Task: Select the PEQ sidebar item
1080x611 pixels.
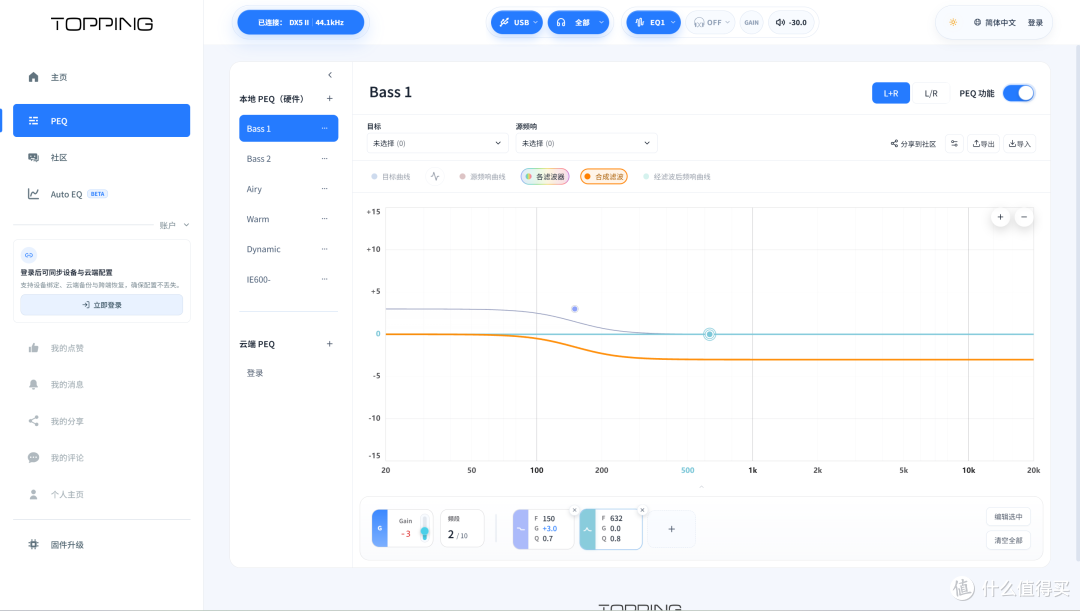Action: [x=101, y=121]
